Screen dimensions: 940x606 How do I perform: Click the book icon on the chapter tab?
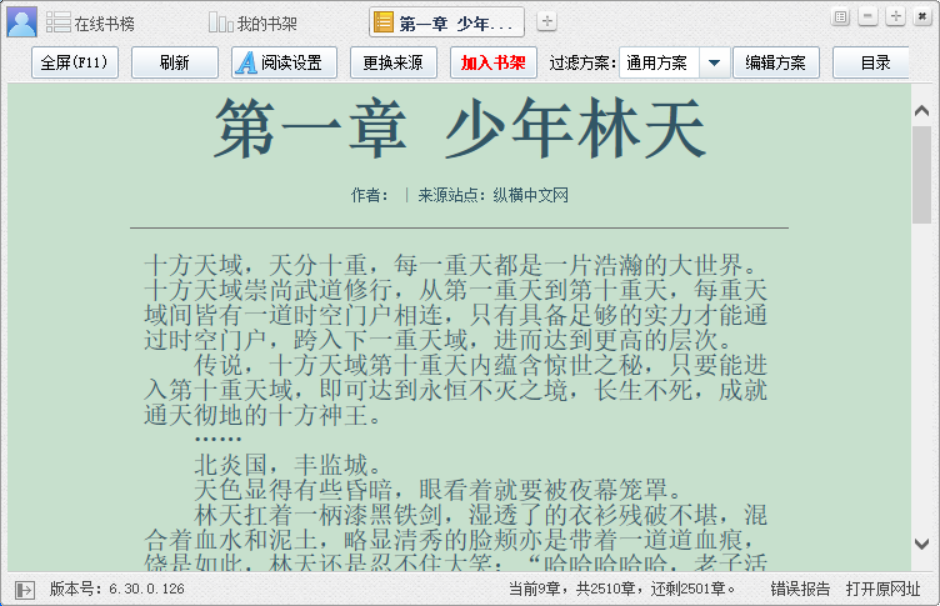[384, 22]
